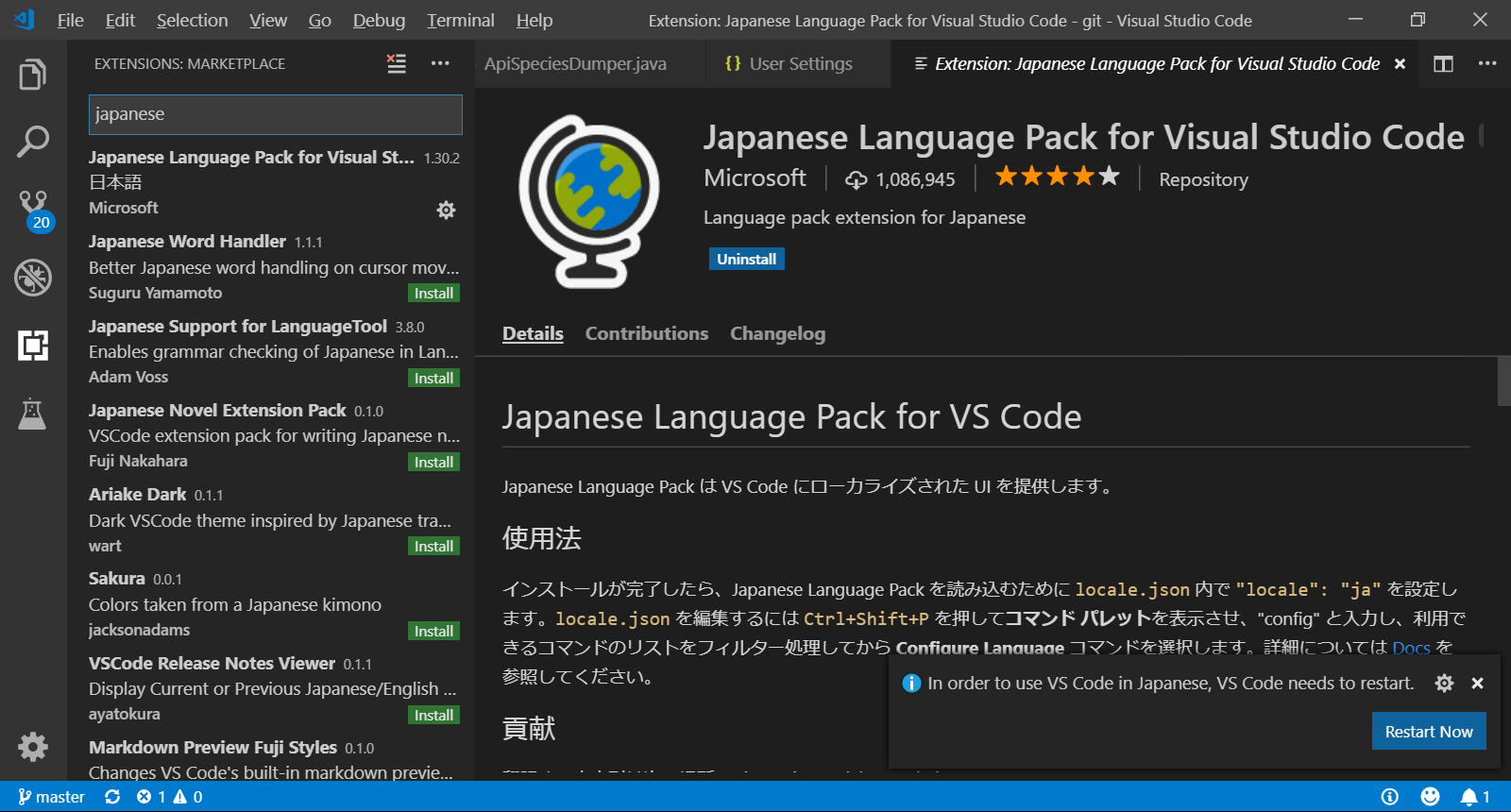Install VSCode Release Notes Viewer
Viewport: 1511px width, 812px height.
point(433,715)
